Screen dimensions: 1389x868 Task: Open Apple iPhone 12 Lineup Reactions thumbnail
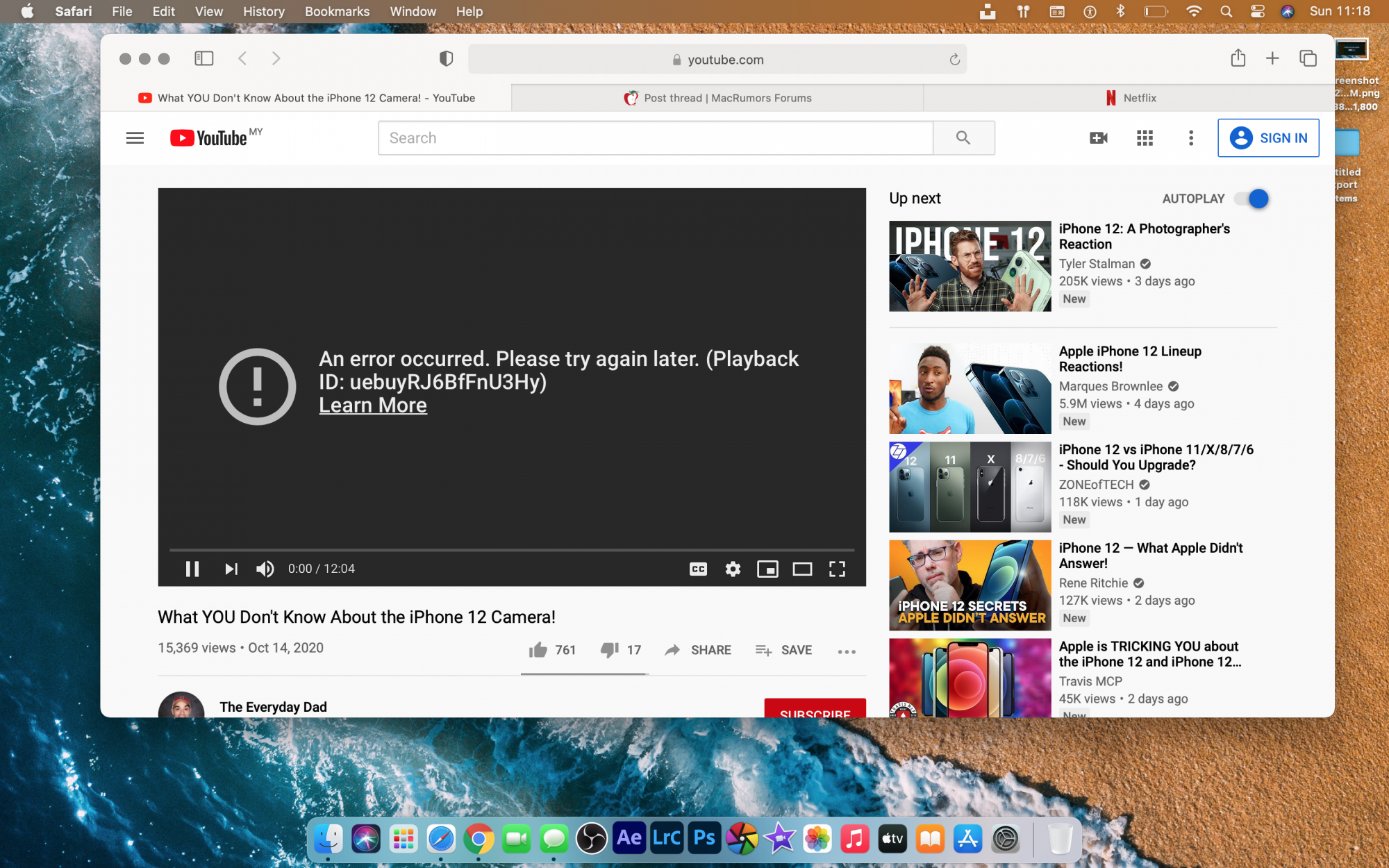tap(970, 389)
